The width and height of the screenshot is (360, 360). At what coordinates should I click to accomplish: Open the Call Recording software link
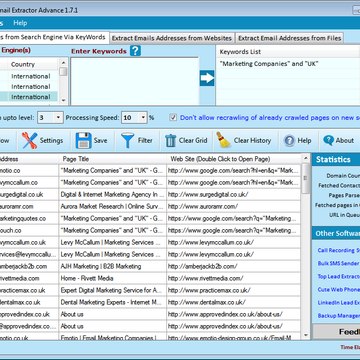(338, 250)
